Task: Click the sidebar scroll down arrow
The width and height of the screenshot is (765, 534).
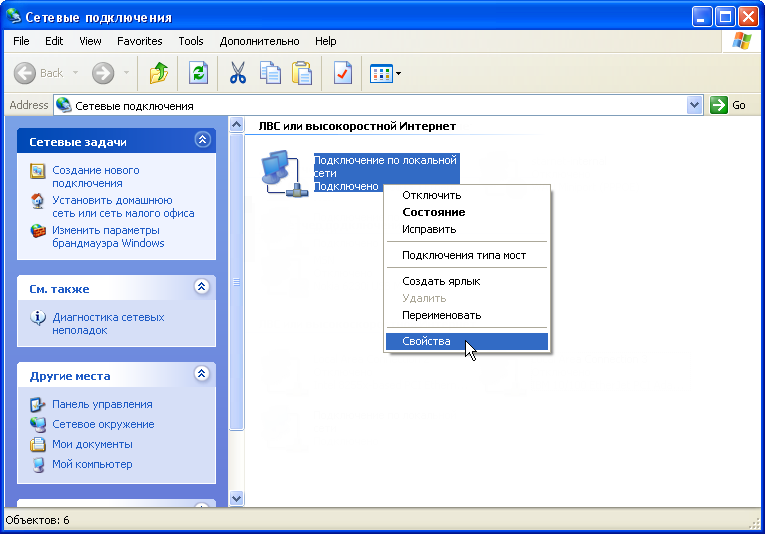Action: point(237,498)
